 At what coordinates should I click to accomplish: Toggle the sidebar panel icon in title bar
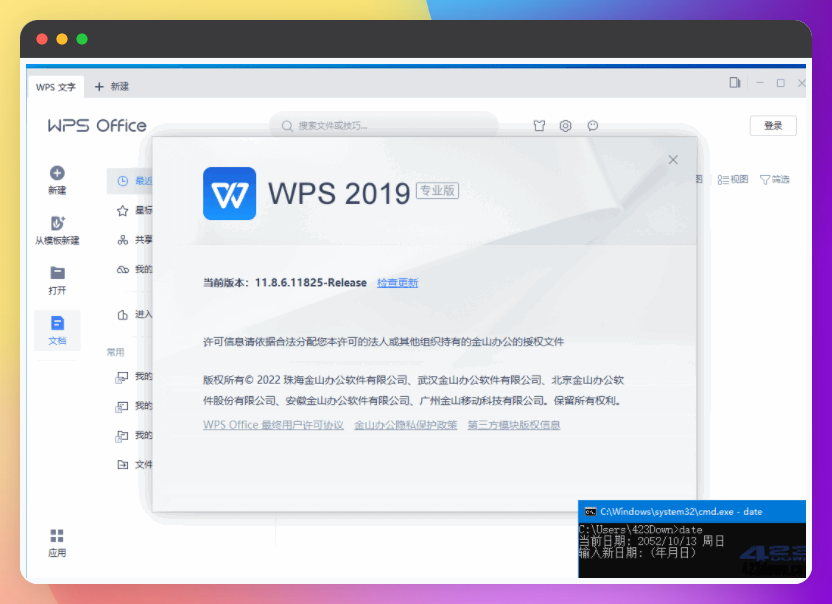(735, 83)
